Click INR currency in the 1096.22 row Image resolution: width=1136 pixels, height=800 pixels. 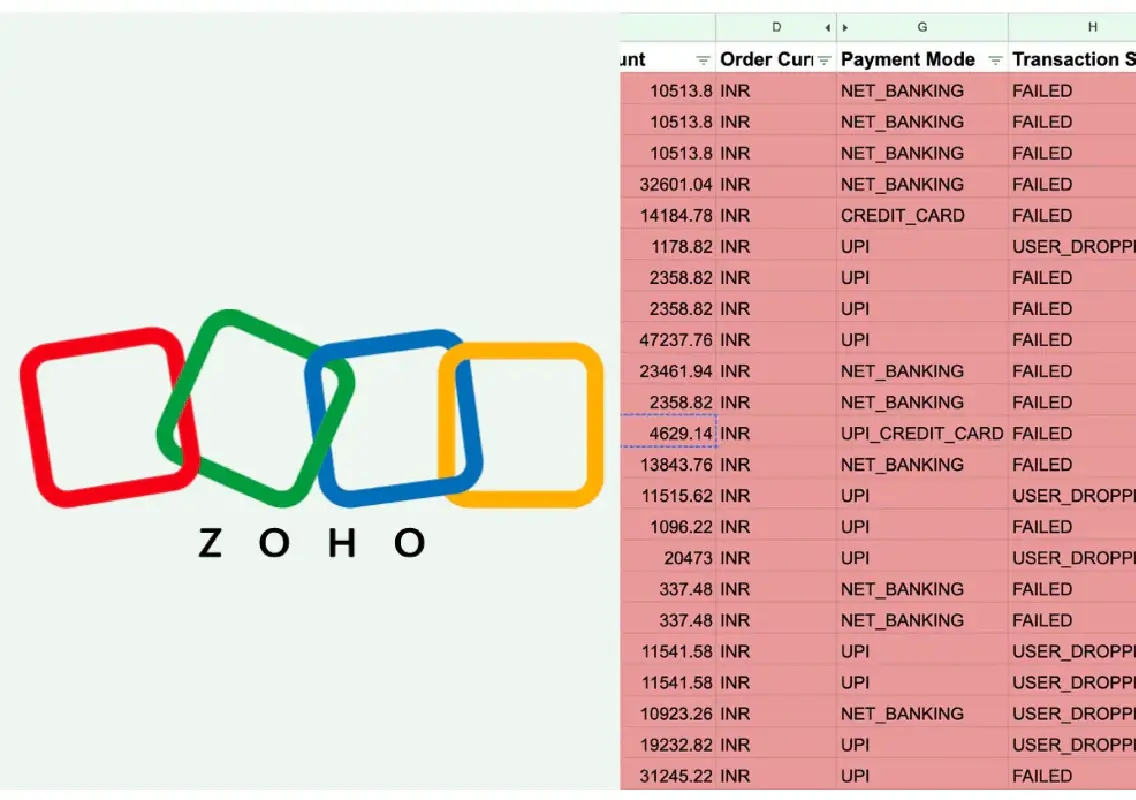[x=776, y=527]
